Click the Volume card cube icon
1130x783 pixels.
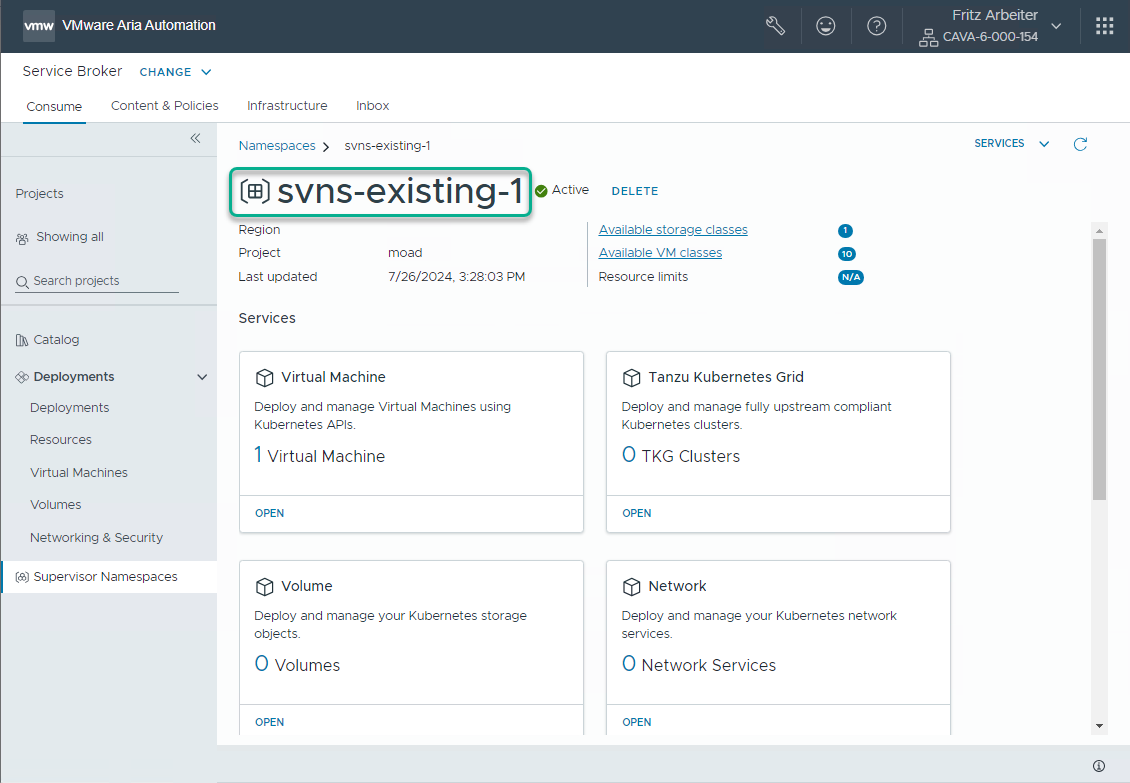coord(264,586)
